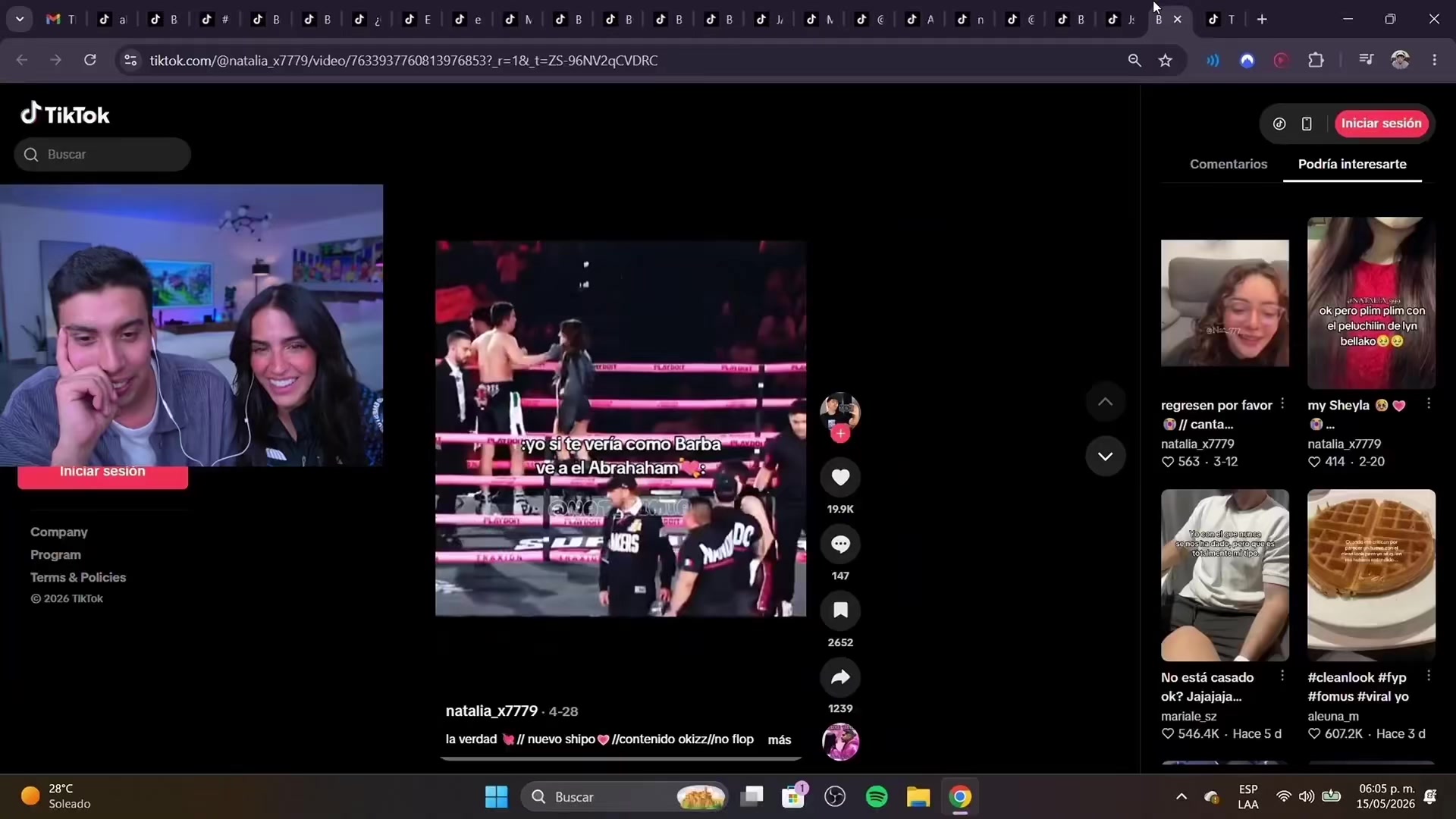Switch to the TikTok tab labeled '¿'

click(x=367, y=19)
